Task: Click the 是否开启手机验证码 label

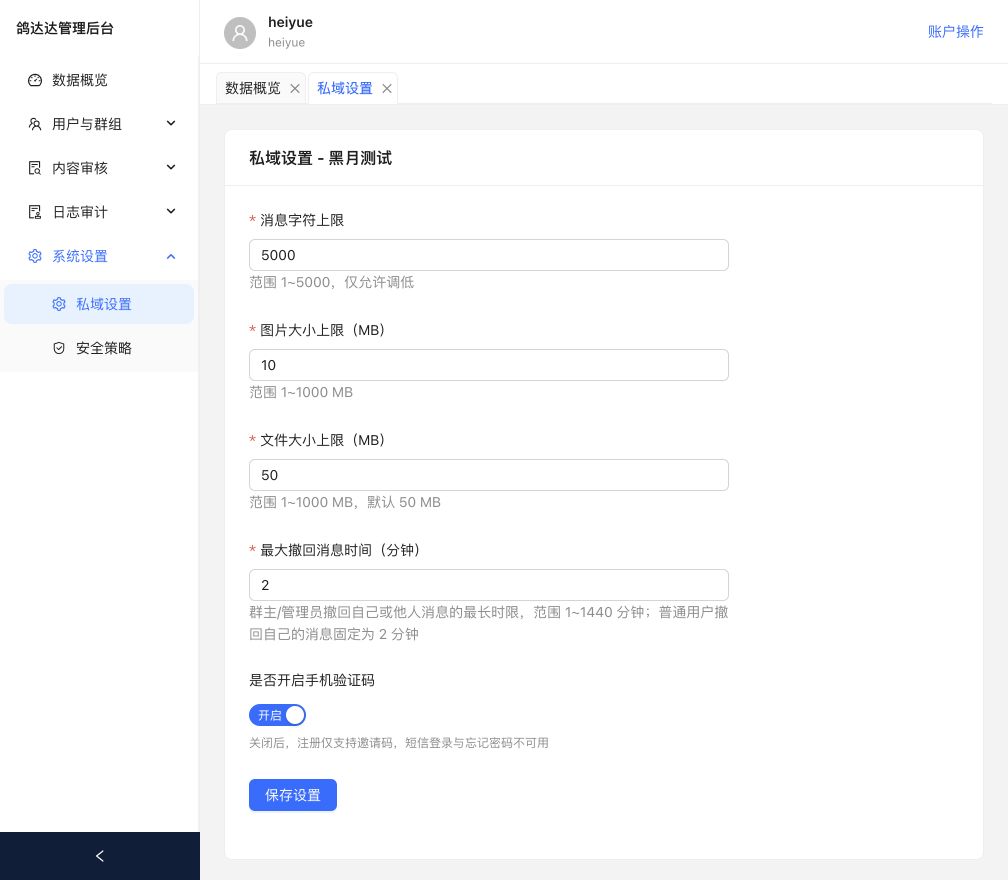Action: coord(312,680)
